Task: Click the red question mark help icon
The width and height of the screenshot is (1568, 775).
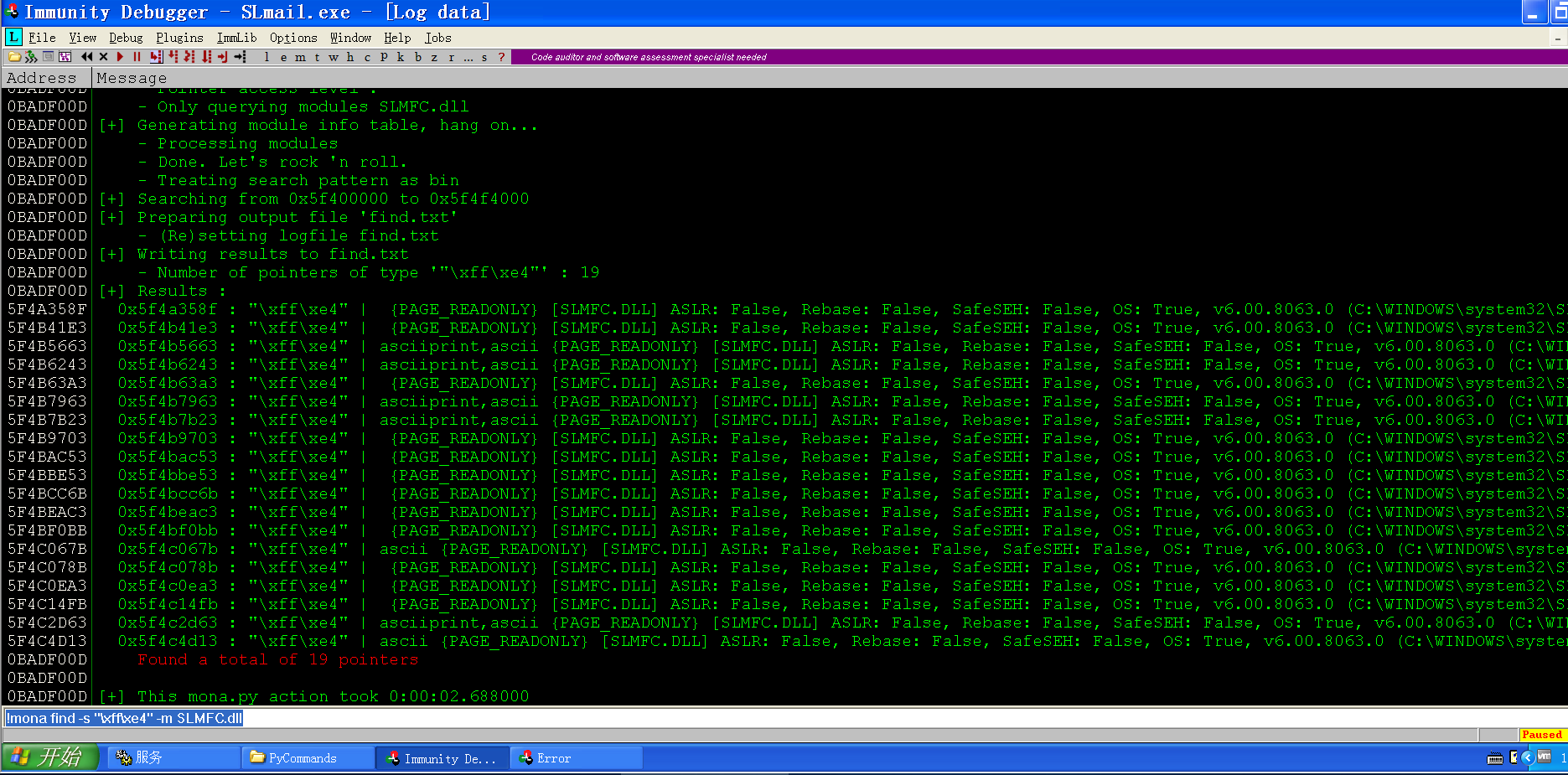Action: point(501,57)
